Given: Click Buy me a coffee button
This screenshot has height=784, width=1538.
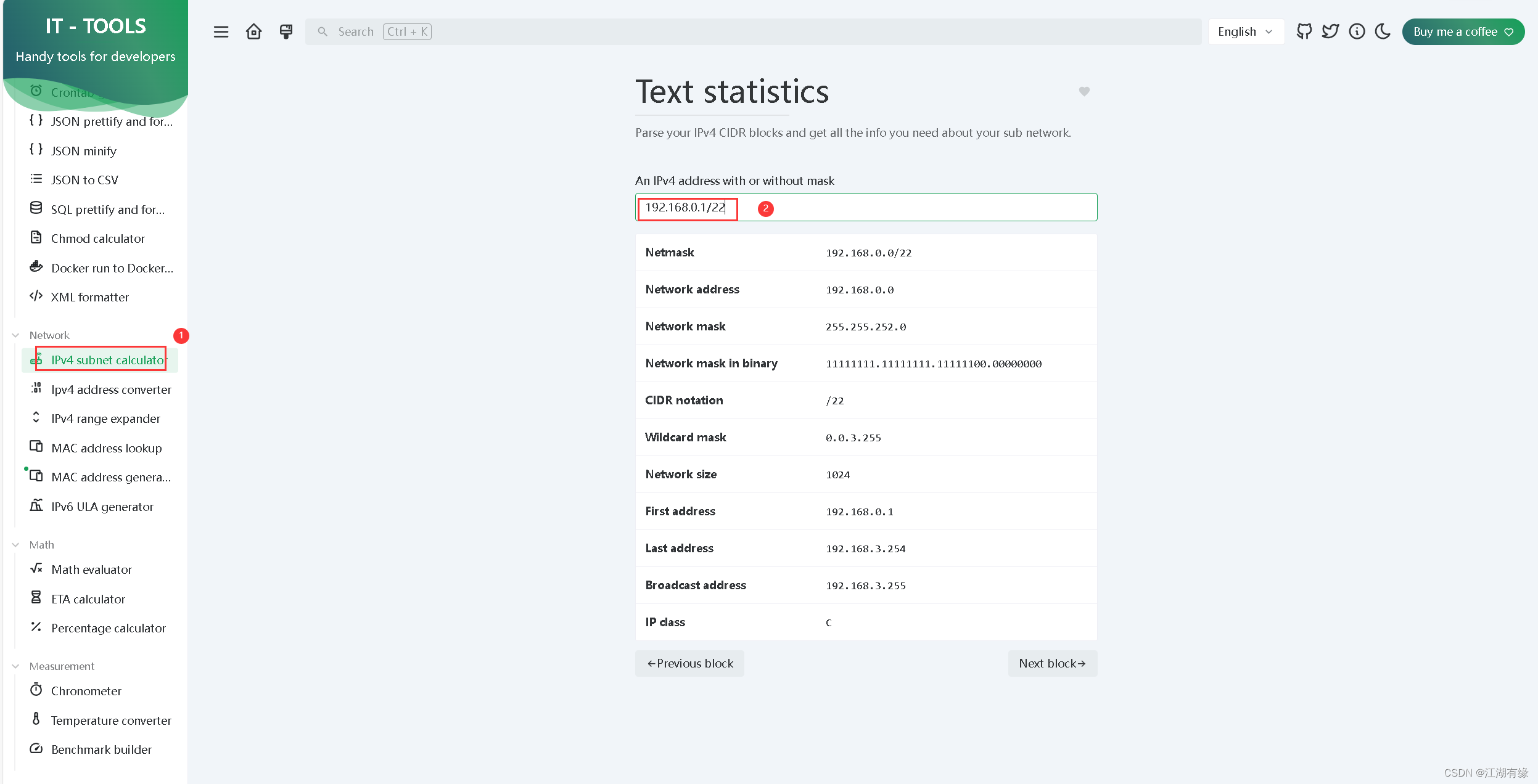Looking at the screenshot, I should [1463, 31].
